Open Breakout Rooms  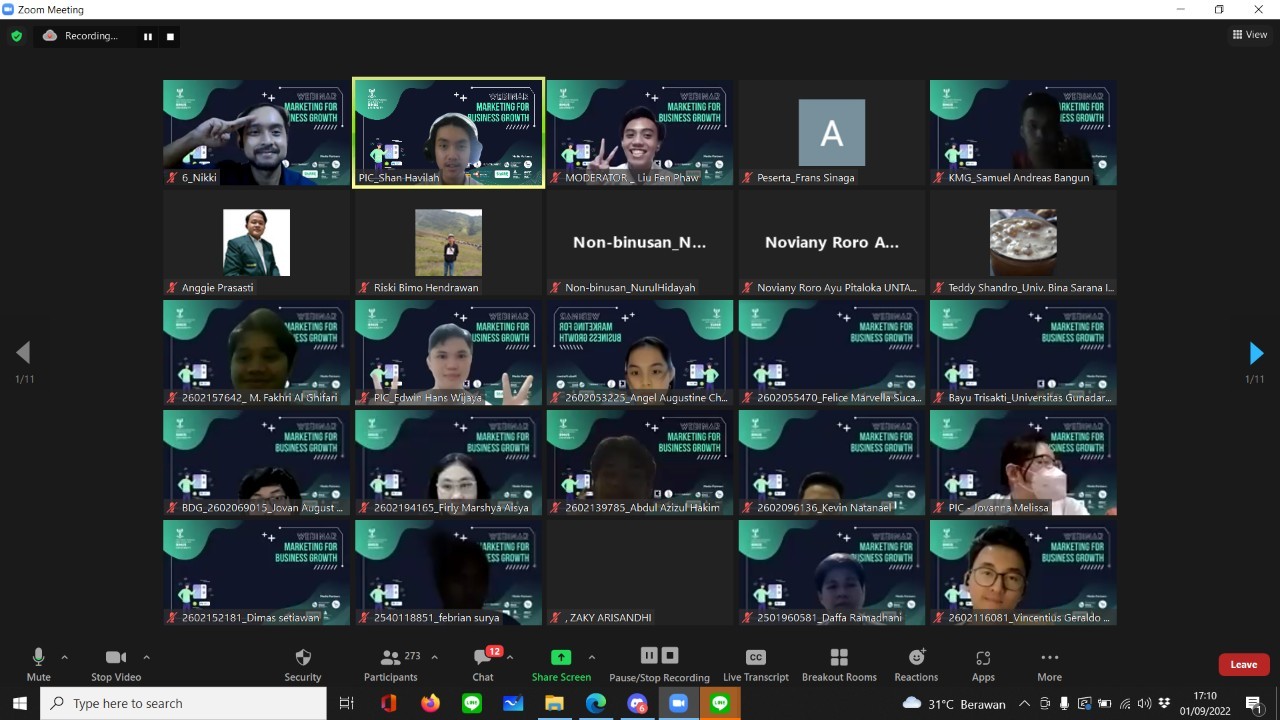pos(839,664)
